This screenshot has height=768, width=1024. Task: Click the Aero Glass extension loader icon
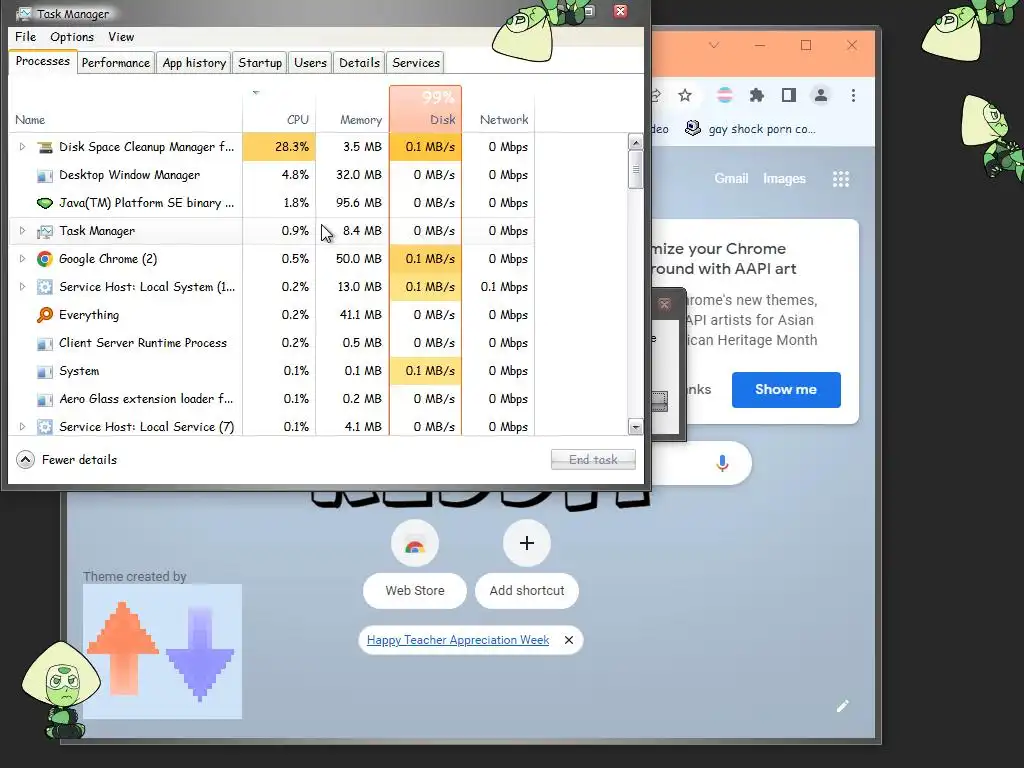point(44,399)
